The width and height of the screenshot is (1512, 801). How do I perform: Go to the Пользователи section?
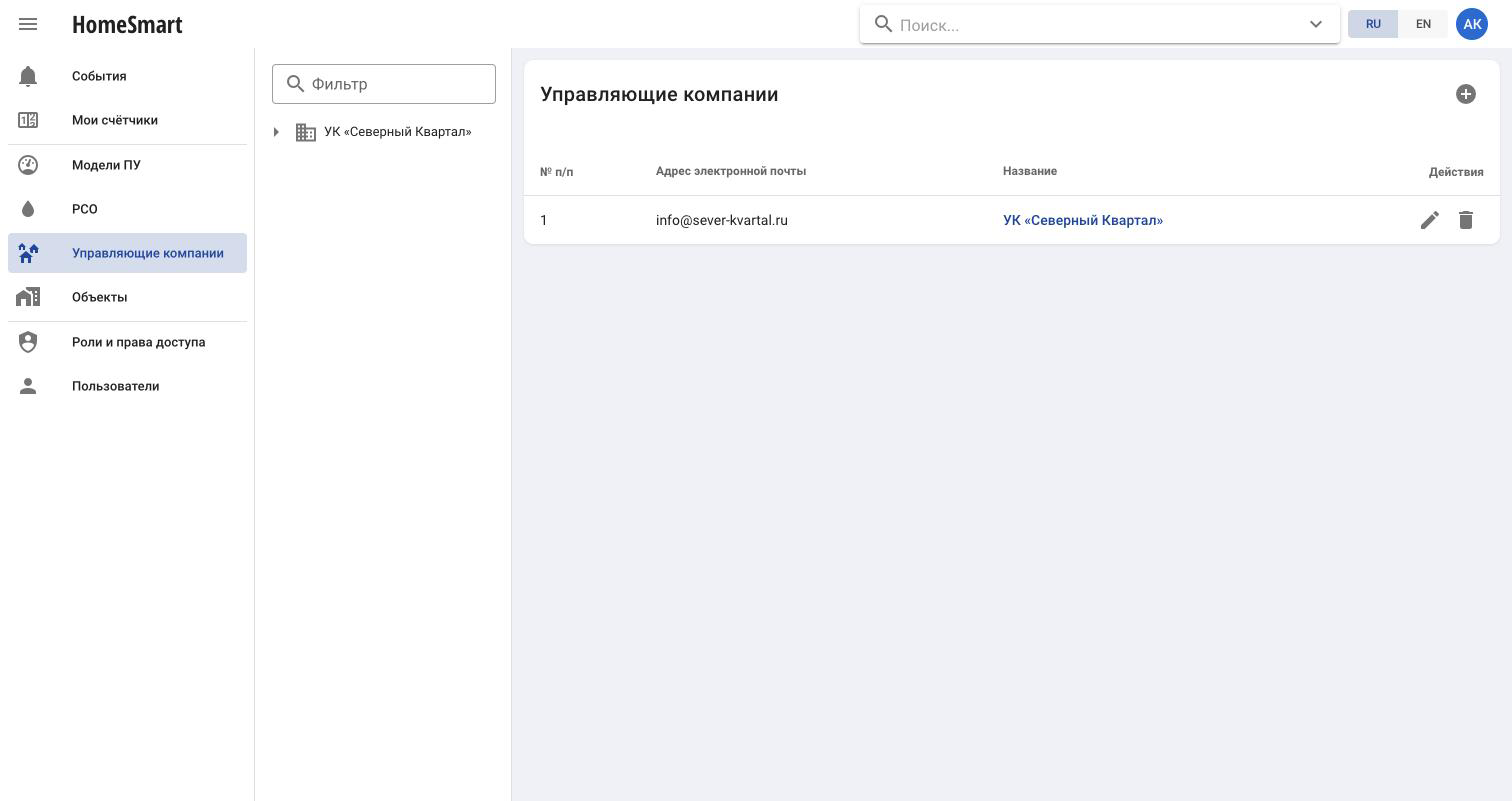(x=127, y=386)
